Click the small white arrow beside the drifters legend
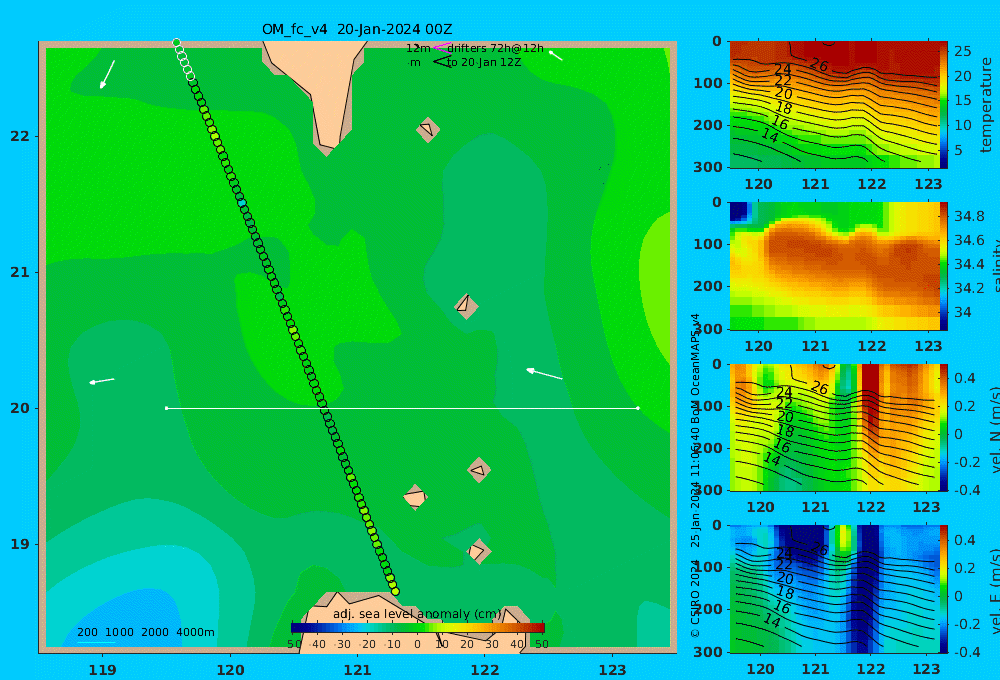This screenshot has height=680, width=1000. click(x=555, y=55)
